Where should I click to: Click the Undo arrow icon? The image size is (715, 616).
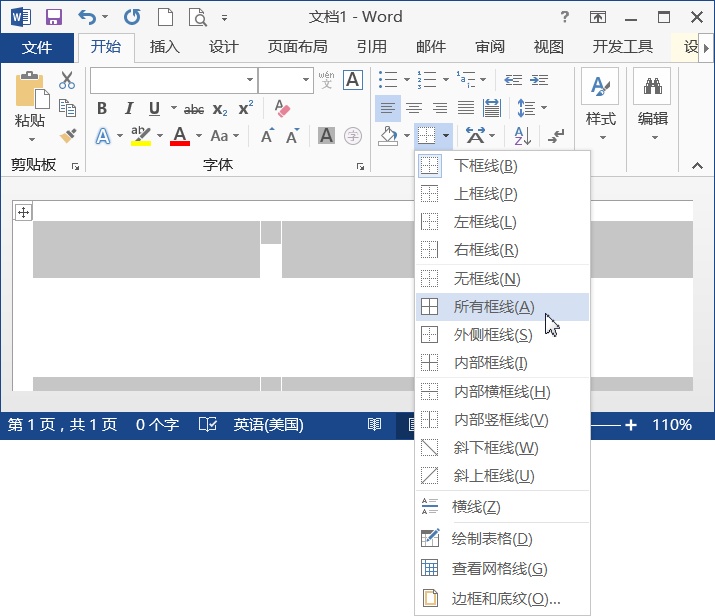click(x=87, y=17)
